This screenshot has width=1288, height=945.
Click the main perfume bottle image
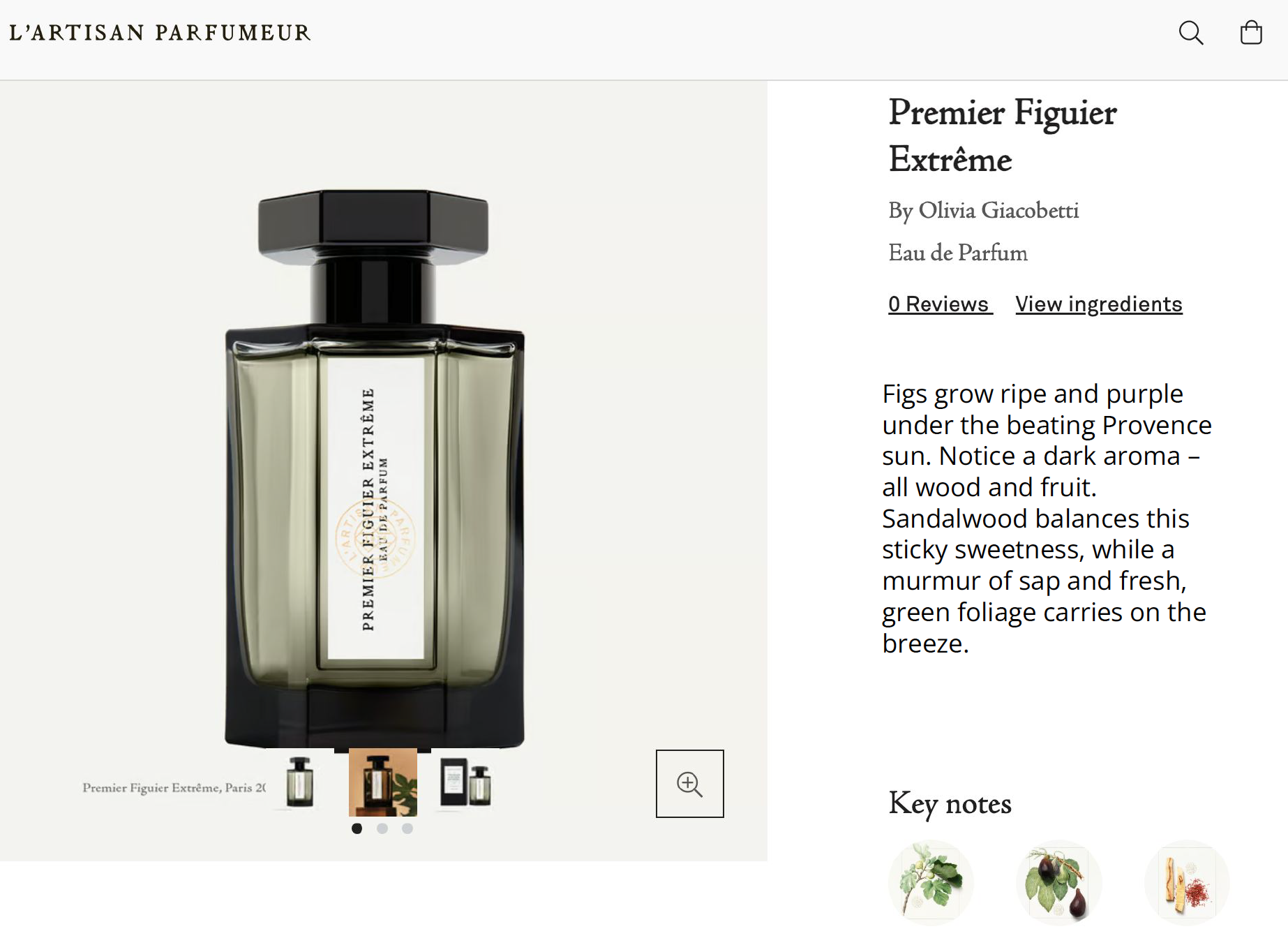tap(375, 468)
